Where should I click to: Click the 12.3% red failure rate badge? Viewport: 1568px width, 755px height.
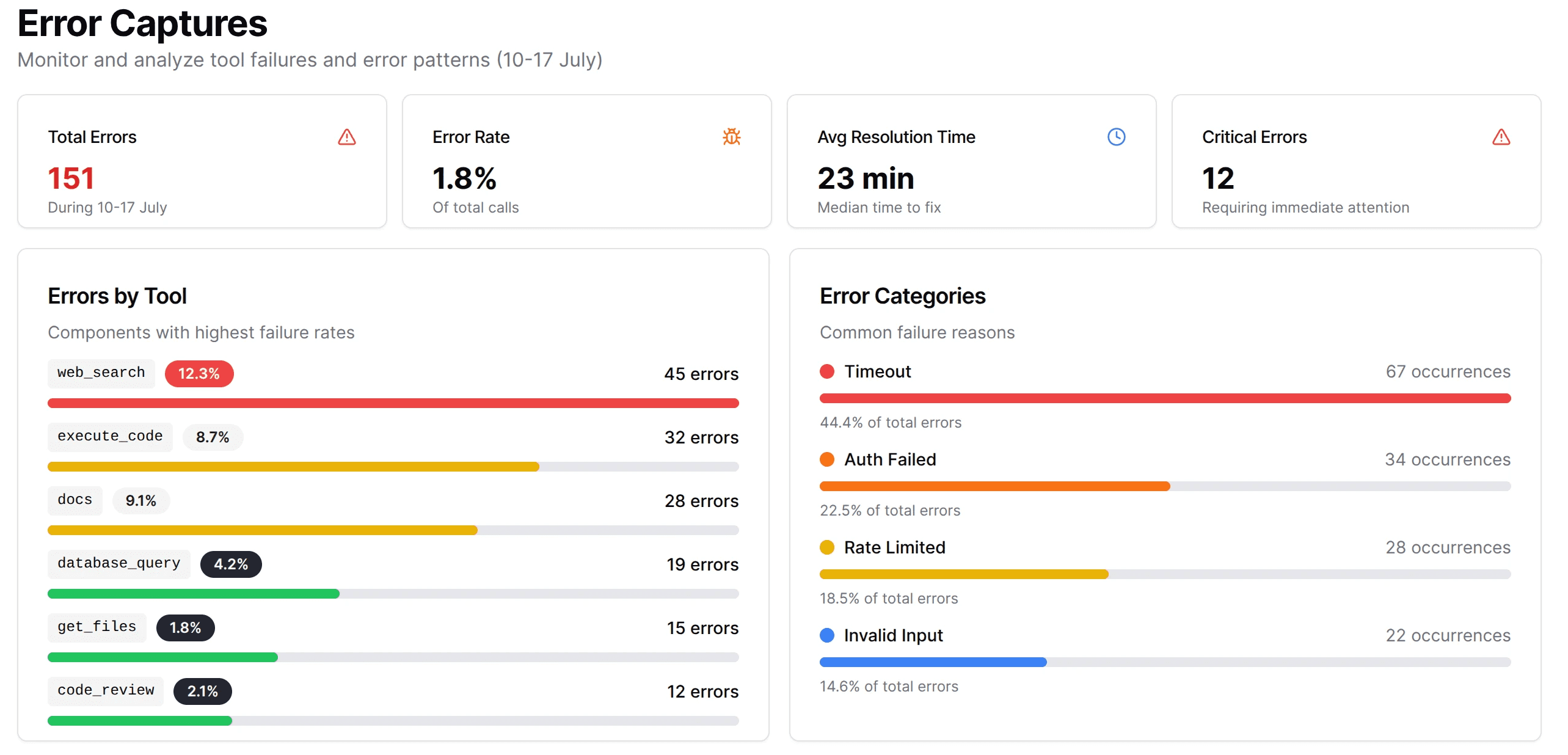coord(199,374)
